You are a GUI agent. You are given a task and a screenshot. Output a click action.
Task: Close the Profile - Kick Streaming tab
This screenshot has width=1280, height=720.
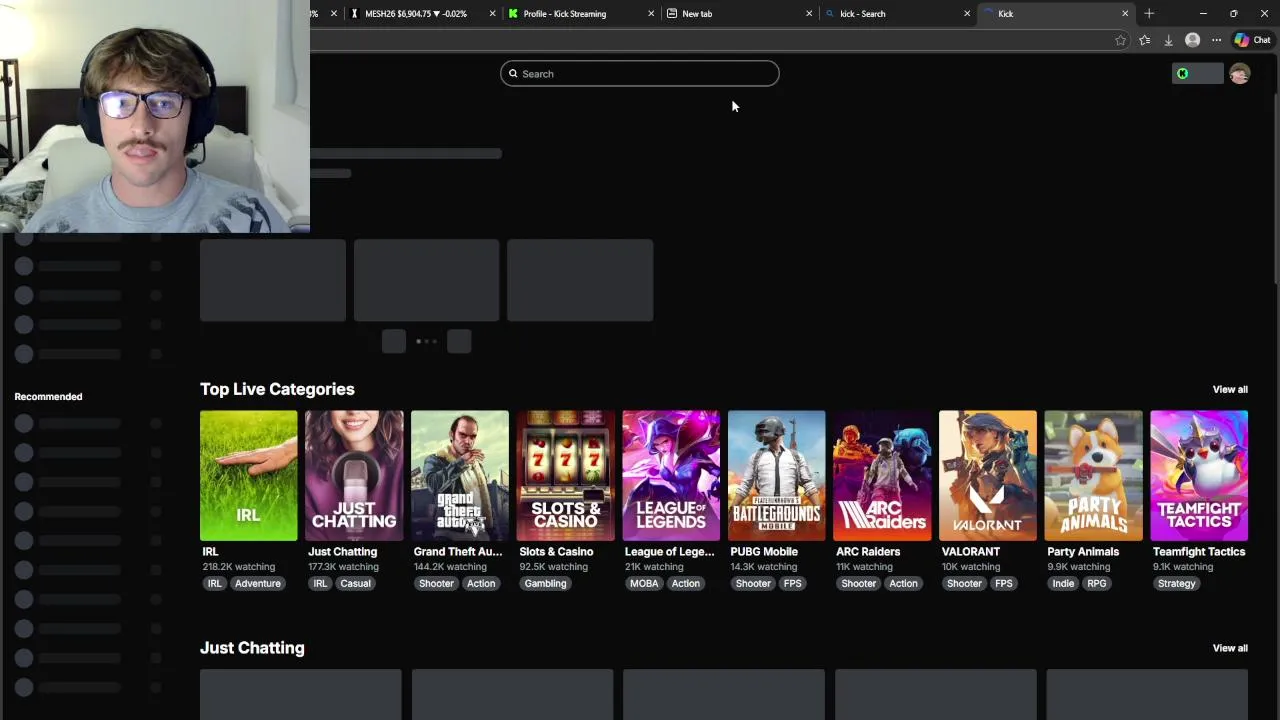pos(651,14)
